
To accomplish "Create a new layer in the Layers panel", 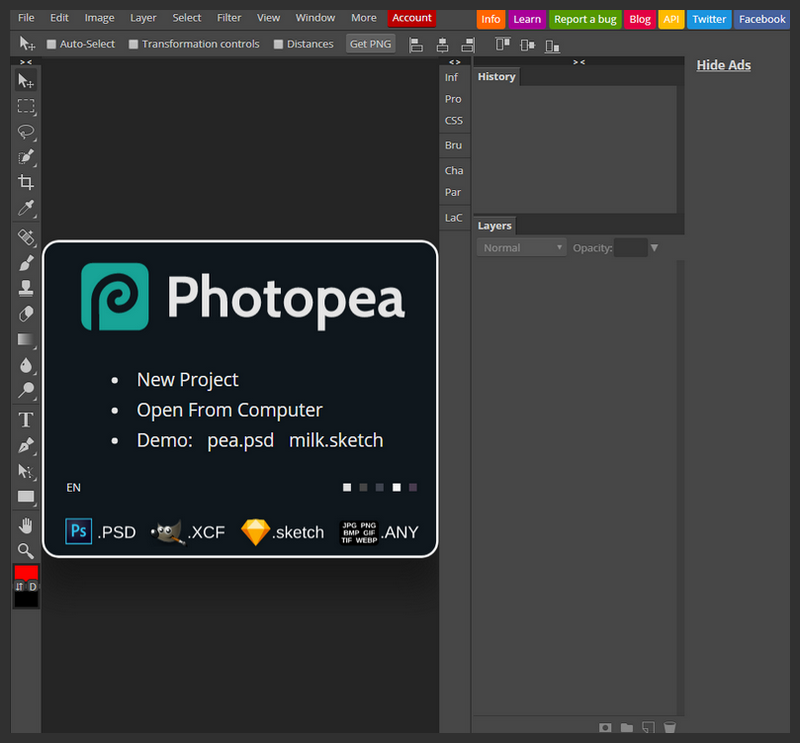I will [646, 727].
